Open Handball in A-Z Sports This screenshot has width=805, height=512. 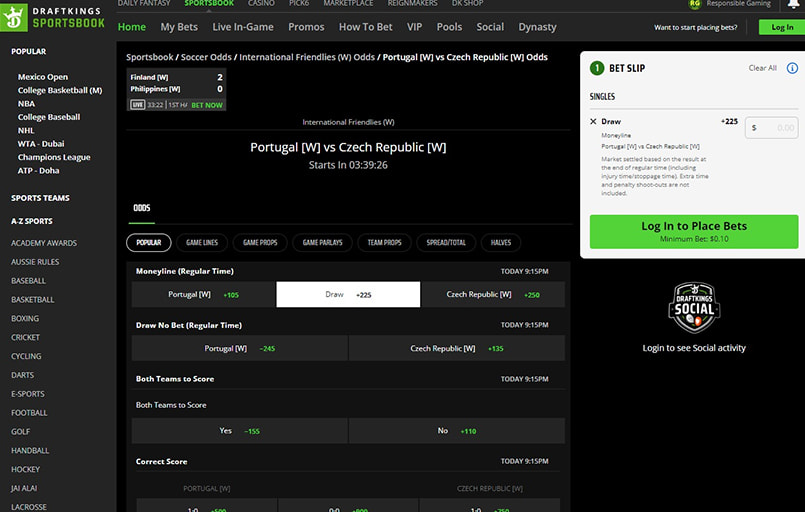[x=30, y=450]
